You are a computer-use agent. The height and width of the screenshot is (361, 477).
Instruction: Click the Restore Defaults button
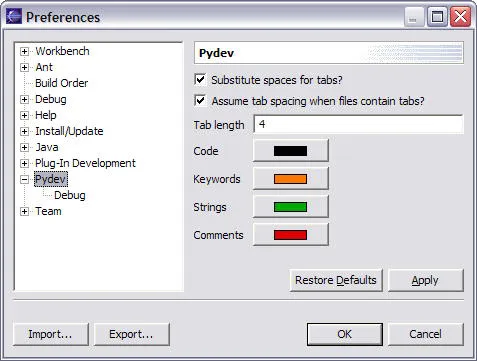336,280
